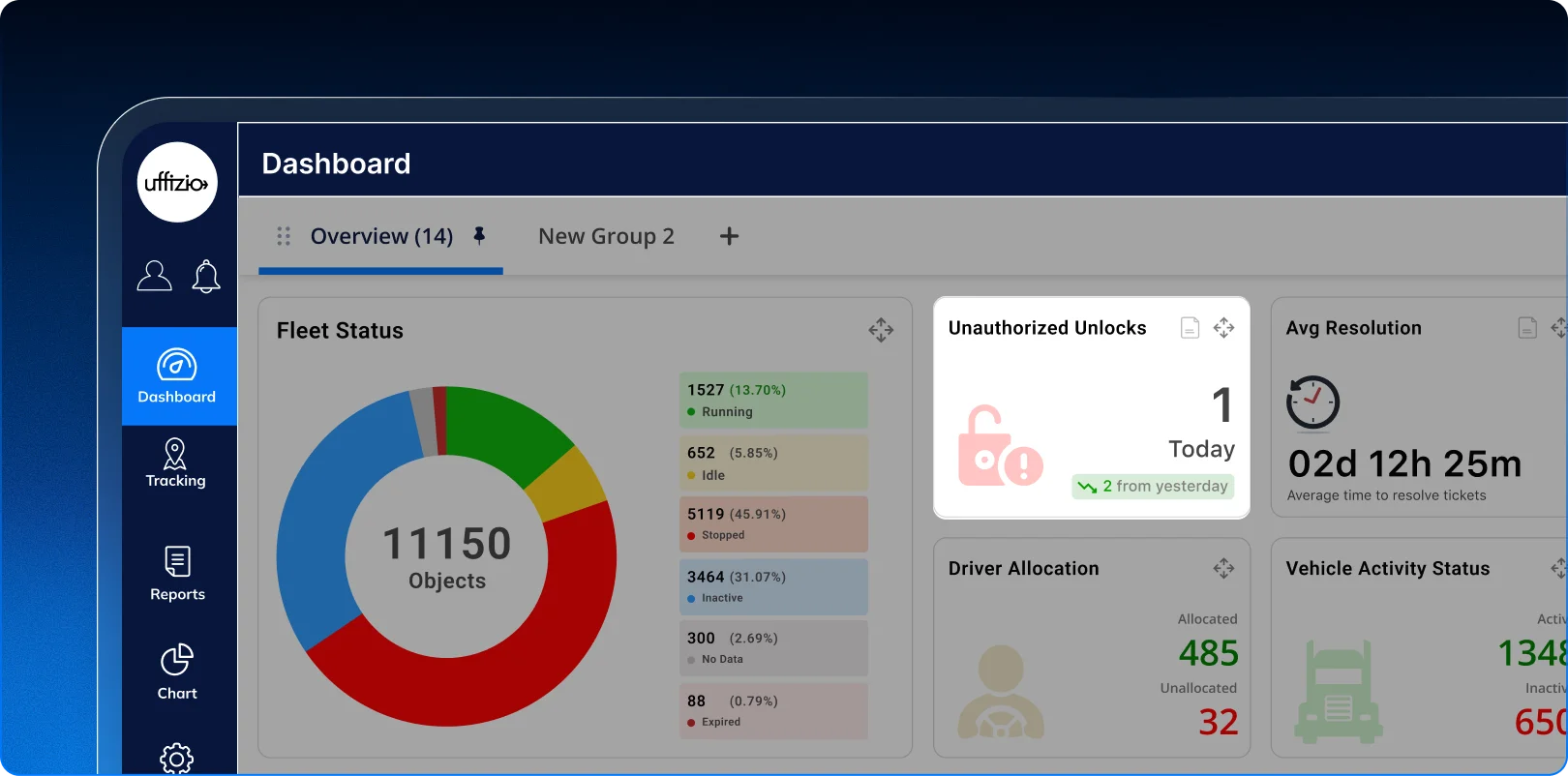Click the move icon on Unauthorized Unlocks
The height and width of the screenshot is (776, 1568).
(x=1223, y=328)
